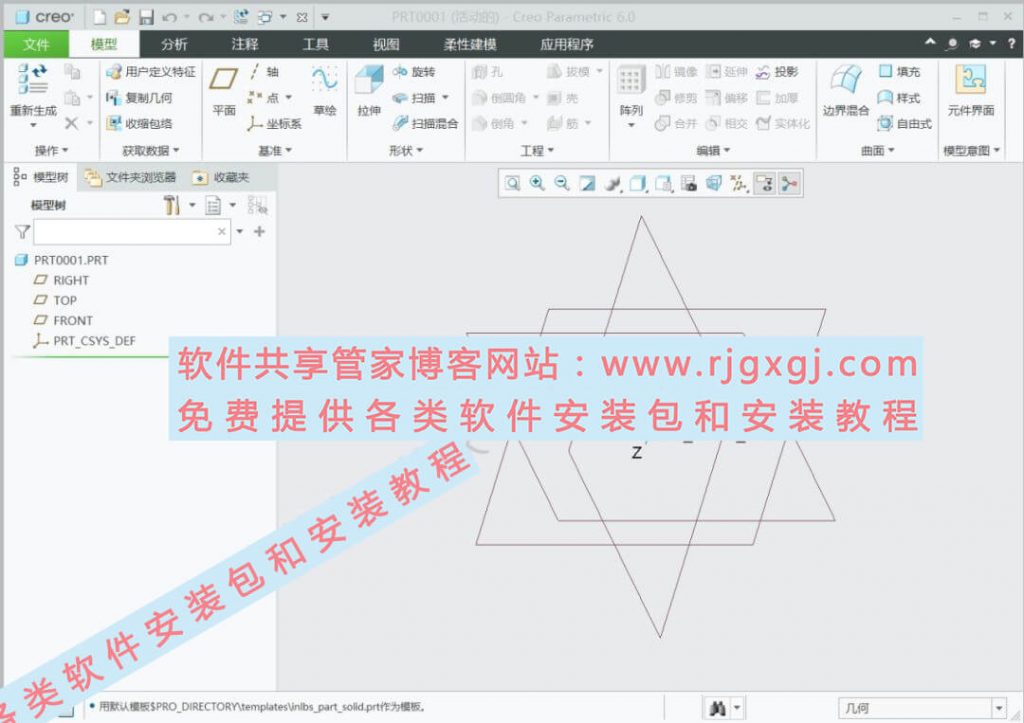Select PRT0001.PRT in model tree
The image size is (1024, 723).
[62, 261]
